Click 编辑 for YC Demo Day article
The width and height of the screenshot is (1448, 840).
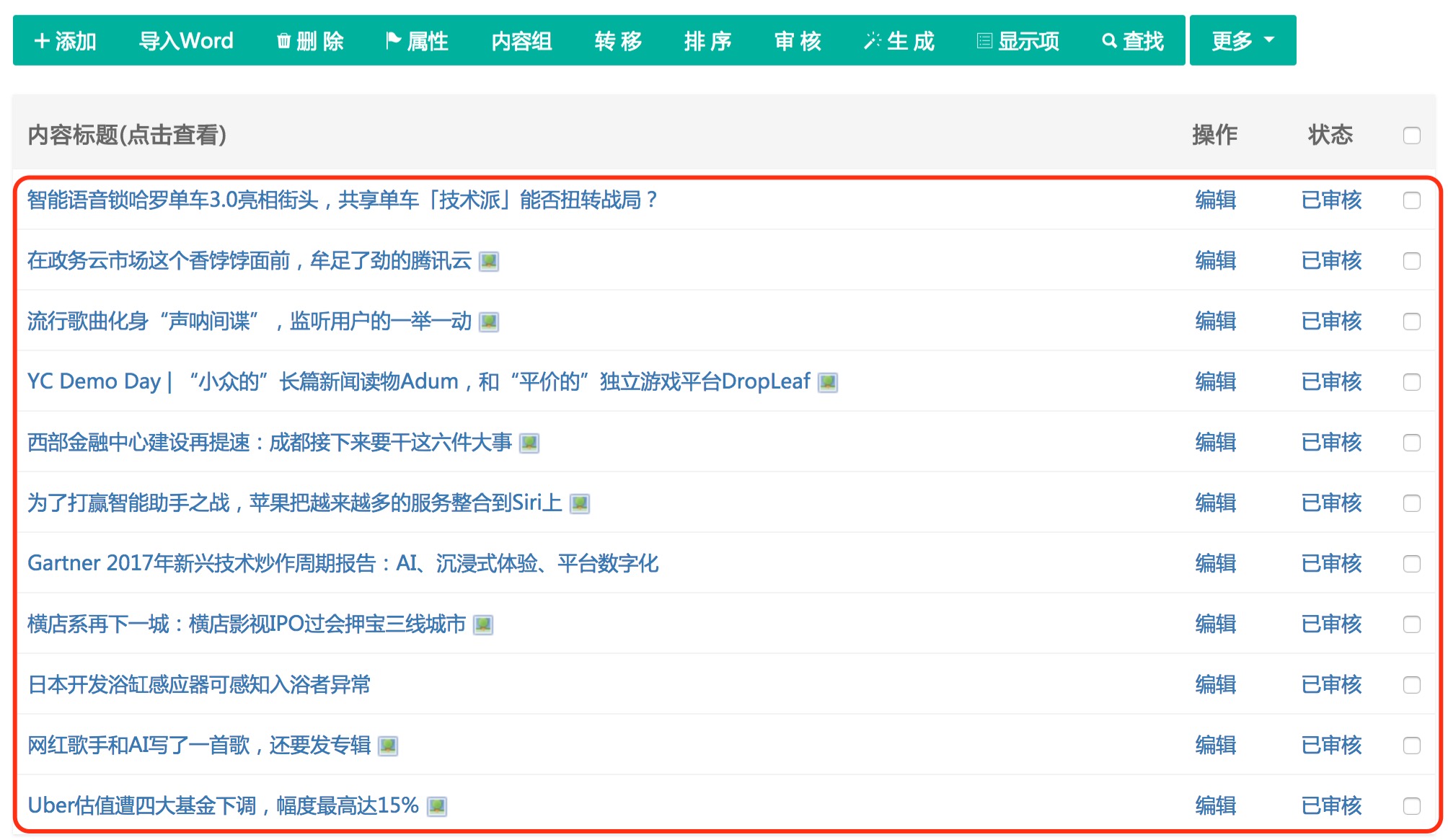click(x=1215, y=381)
